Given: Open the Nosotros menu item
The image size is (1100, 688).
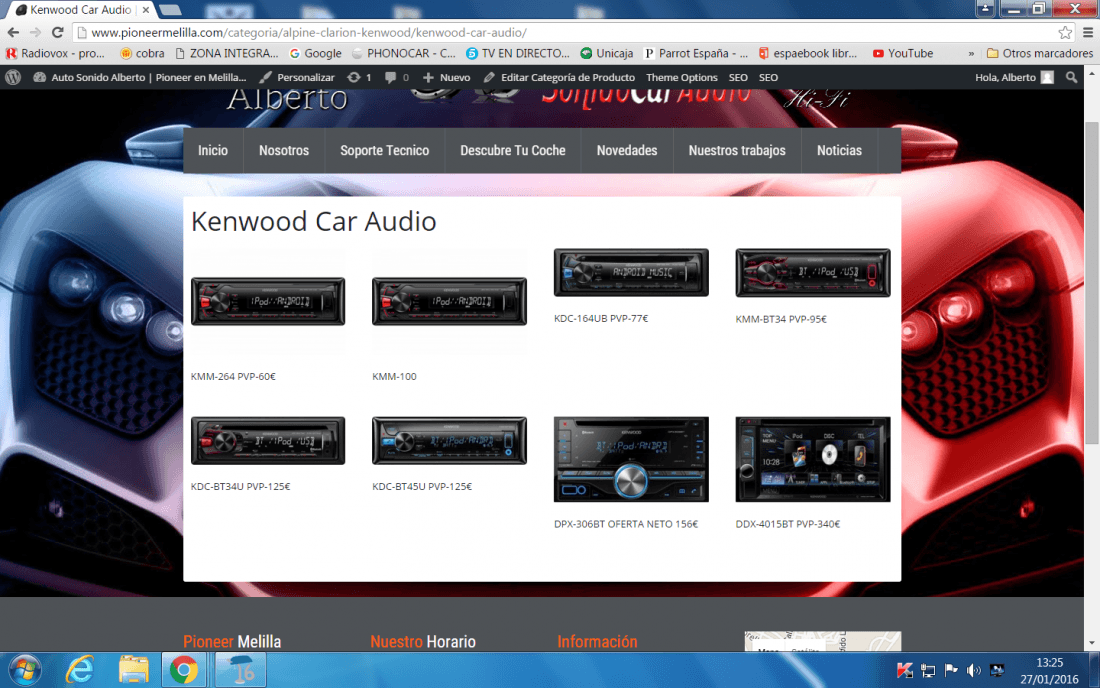Looking at the screenshot, I should [x=284, y=150].
